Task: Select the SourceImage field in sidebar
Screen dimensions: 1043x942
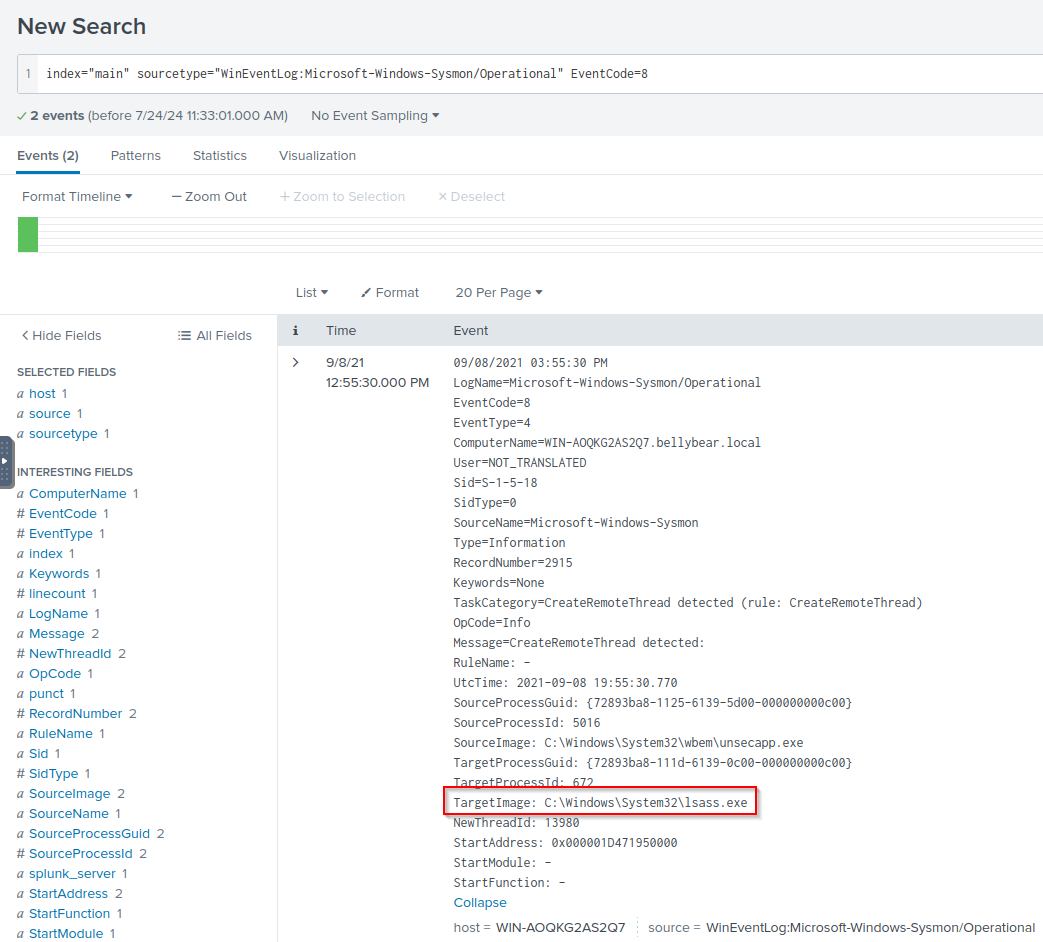Action: pyautogui.click(x=69, y=794)
